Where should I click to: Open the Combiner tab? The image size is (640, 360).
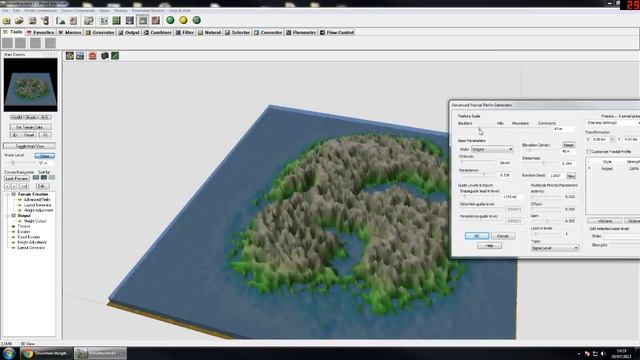[158, 32]
